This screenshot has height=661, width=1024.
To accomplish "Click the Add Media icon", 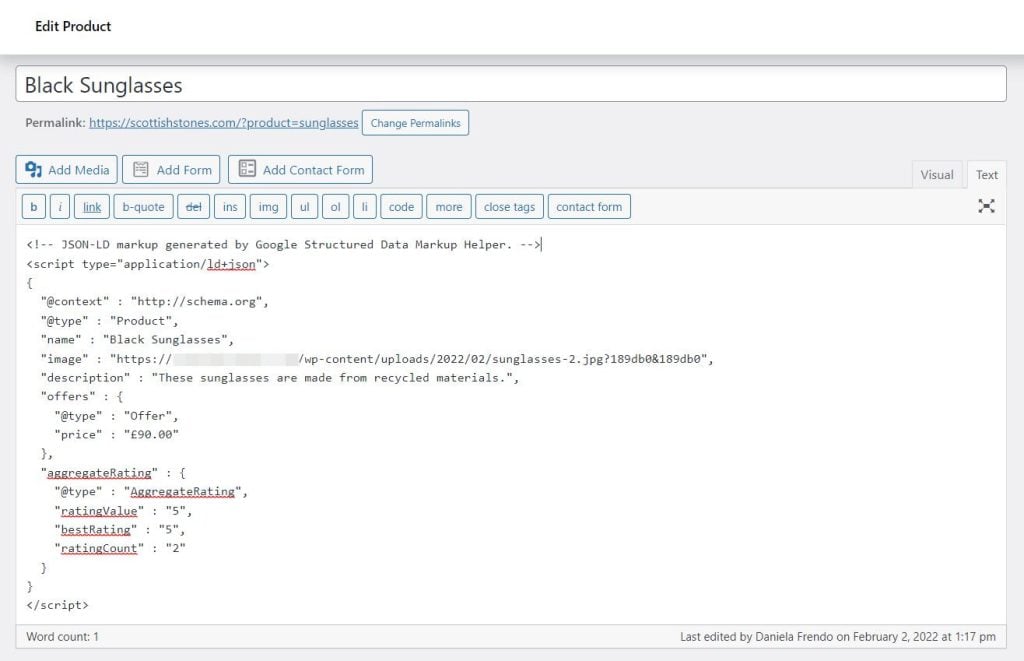I will pyautogui.click(x=36, y=169).
